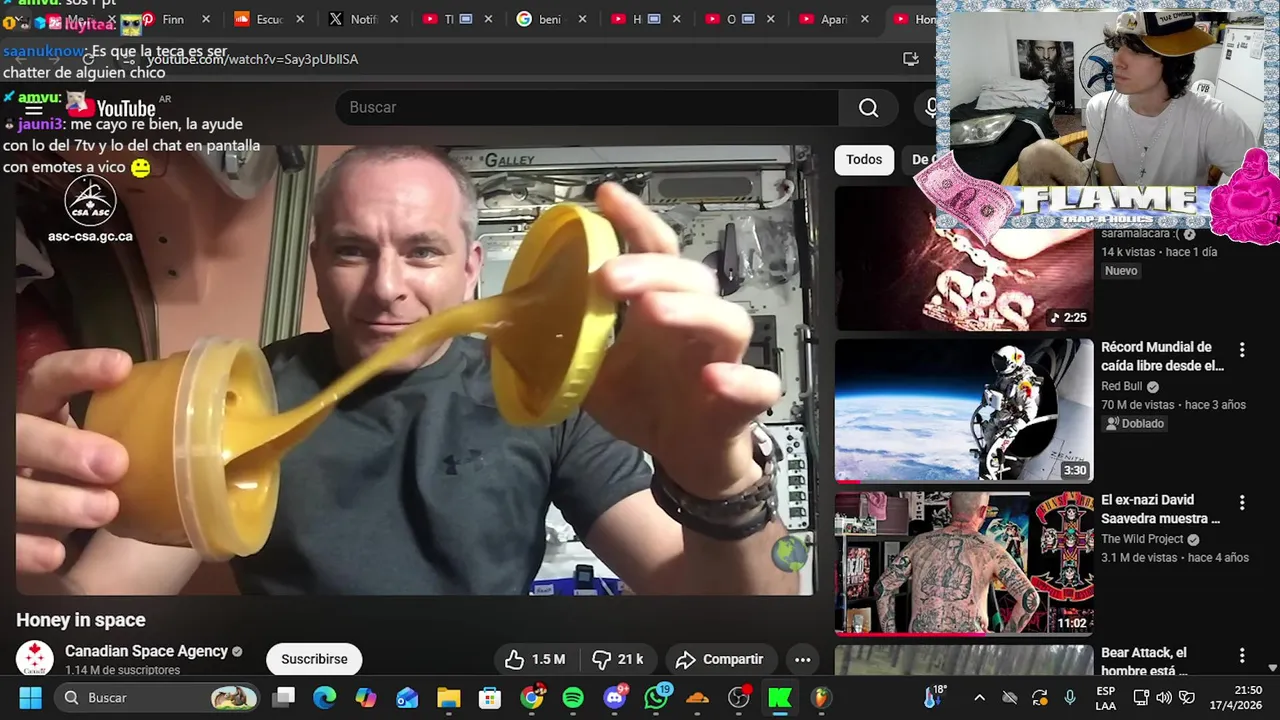The height and width of the screenshot is (720, 1280).
Task: Click the 'Red Bull' channel name
Action: (1123, 386)
